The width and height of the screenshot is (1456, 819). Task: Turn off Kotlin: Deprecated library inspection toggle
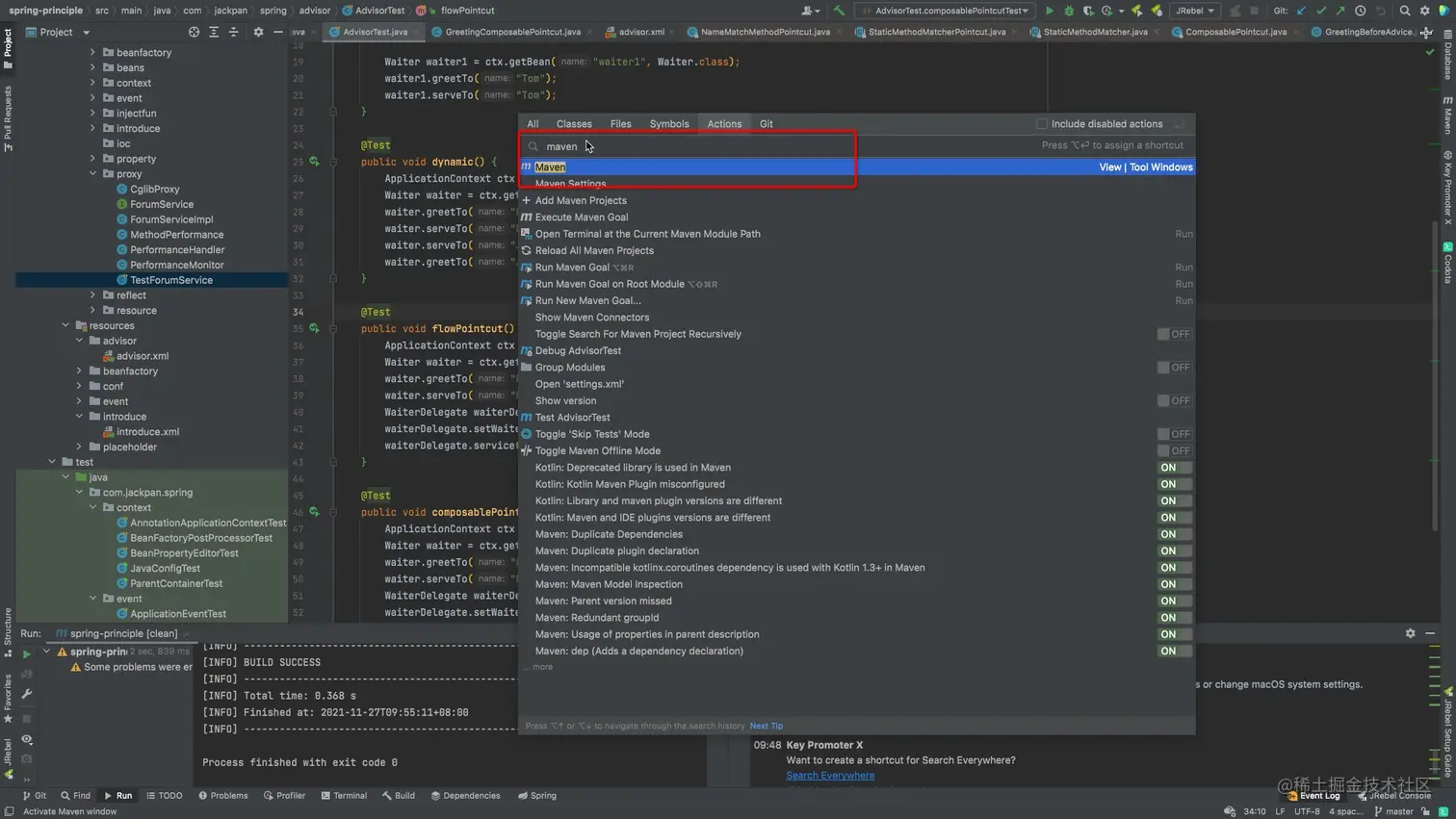(x=1174, y=468)
